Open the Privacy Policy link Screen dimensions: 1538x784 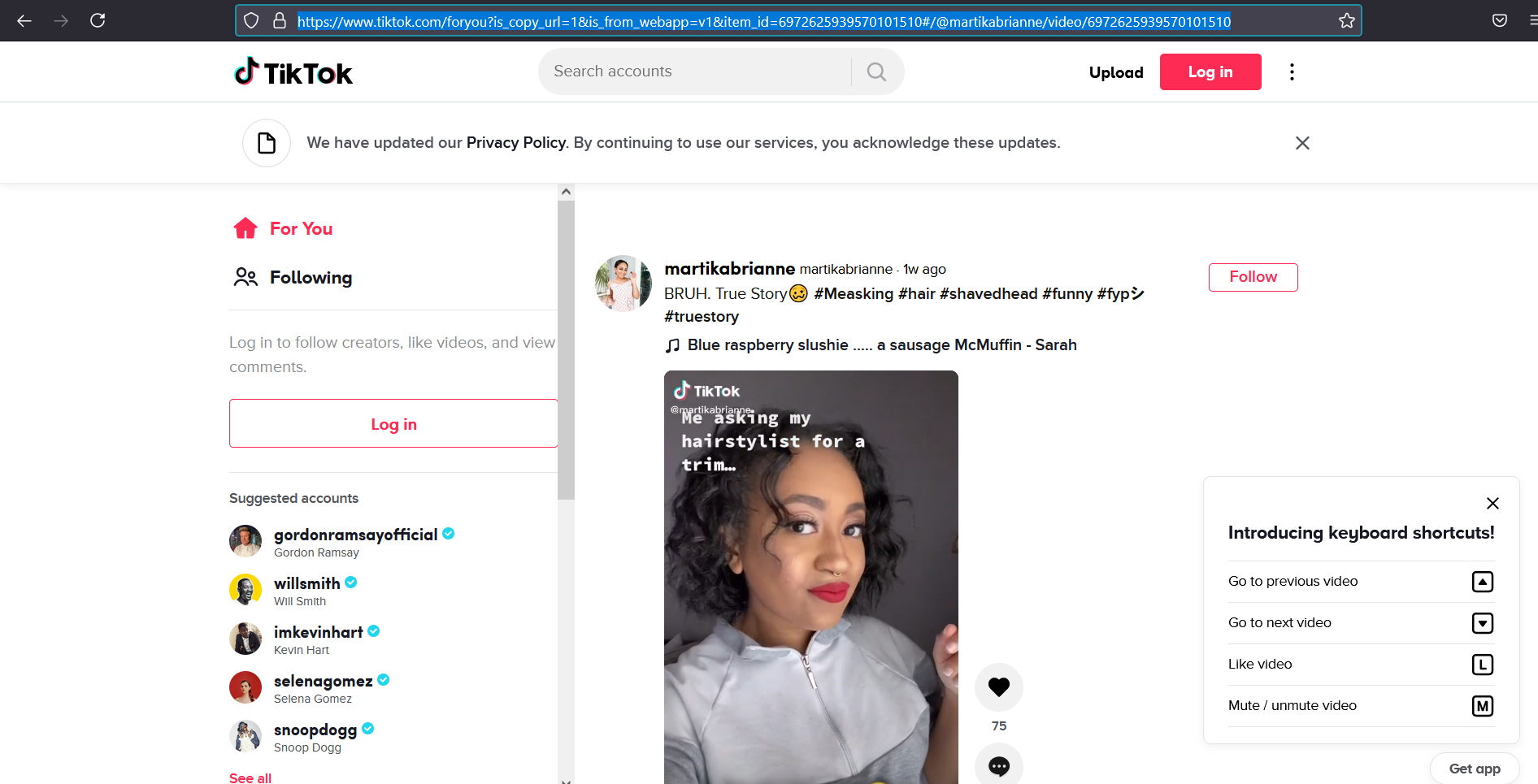[x=516, y=143]
